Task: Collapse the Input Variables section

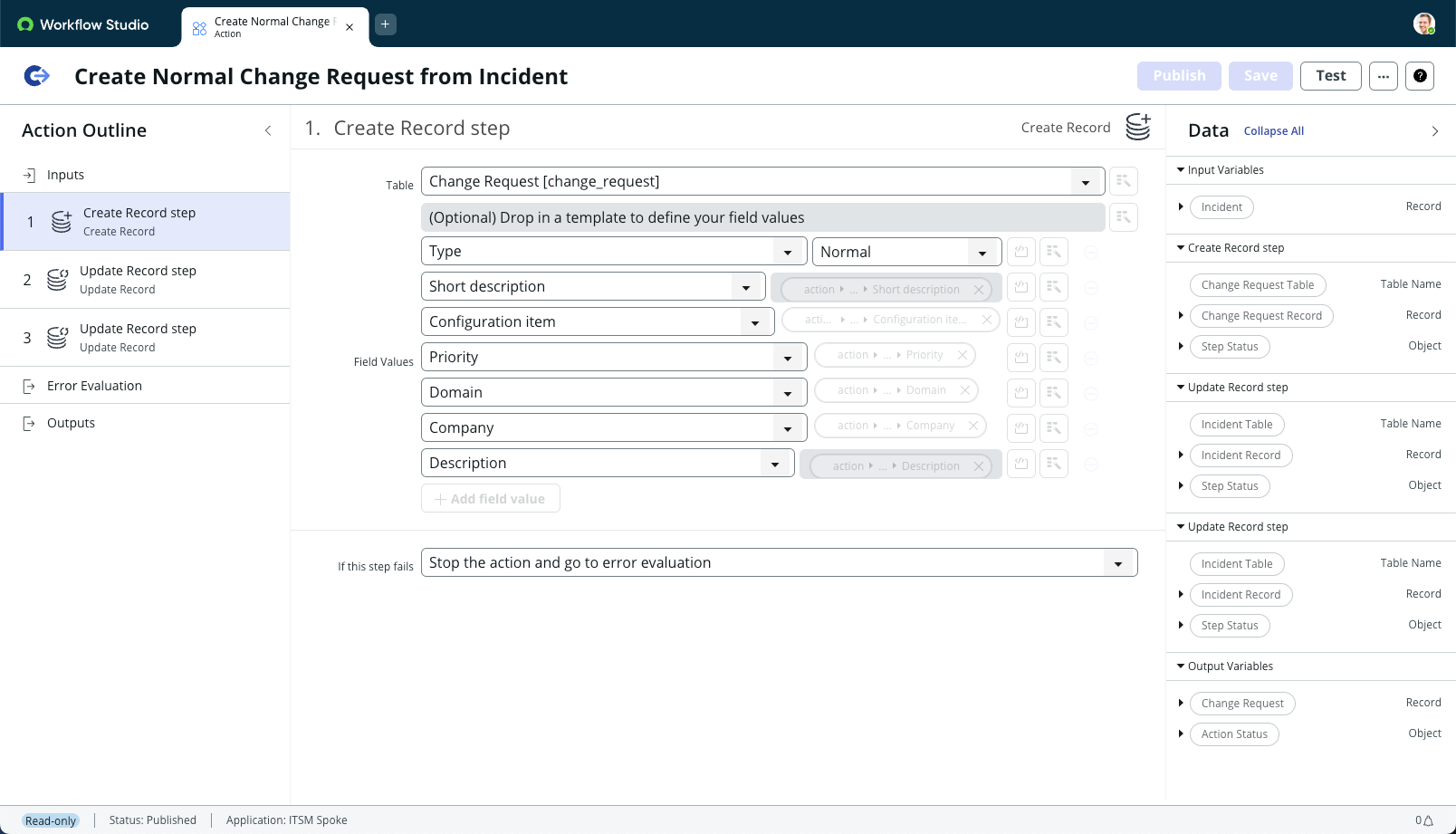Action: 1181,170
